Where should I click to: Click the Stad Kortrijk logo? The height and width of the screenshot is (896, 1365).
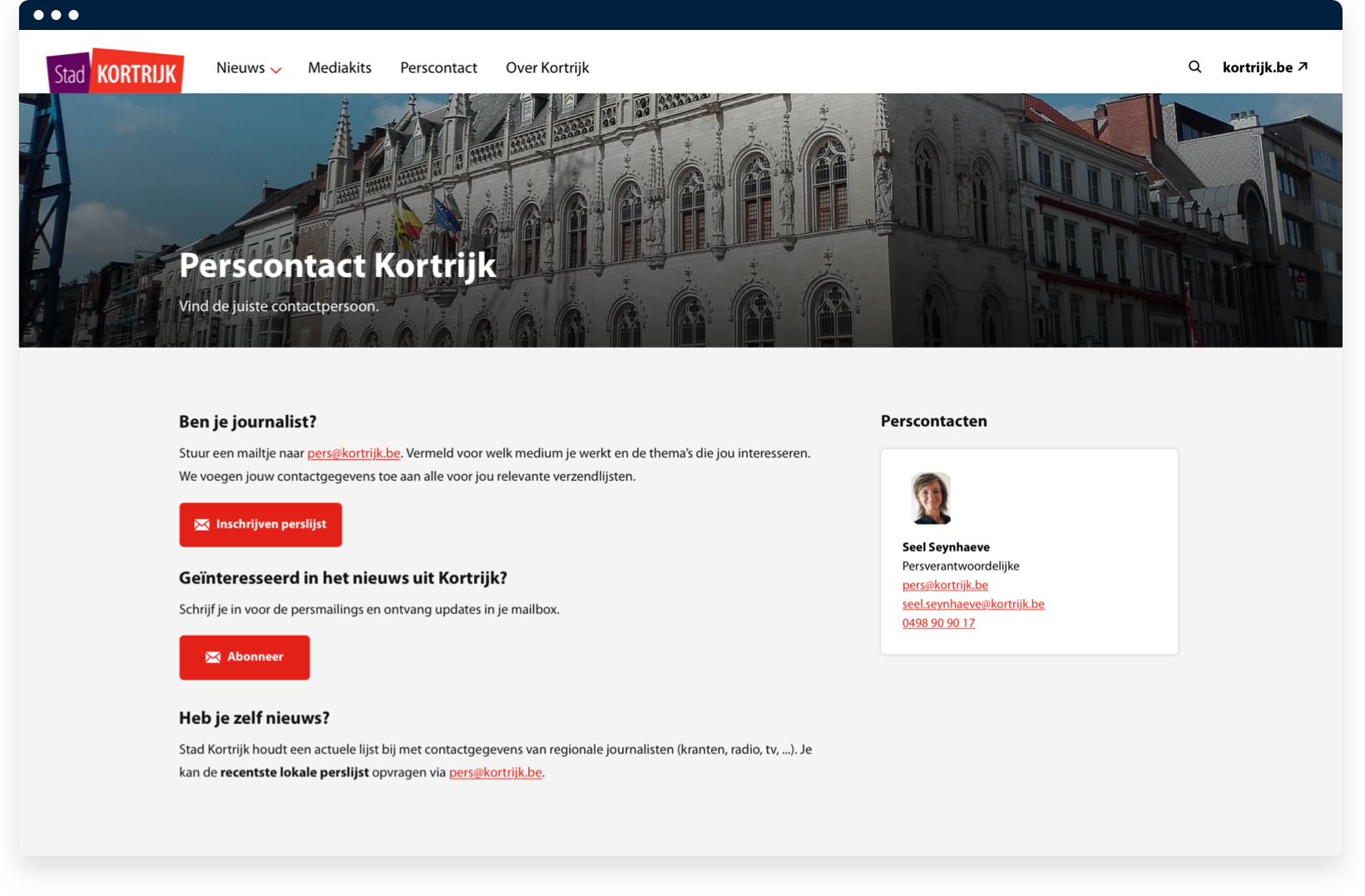(115, 72)
